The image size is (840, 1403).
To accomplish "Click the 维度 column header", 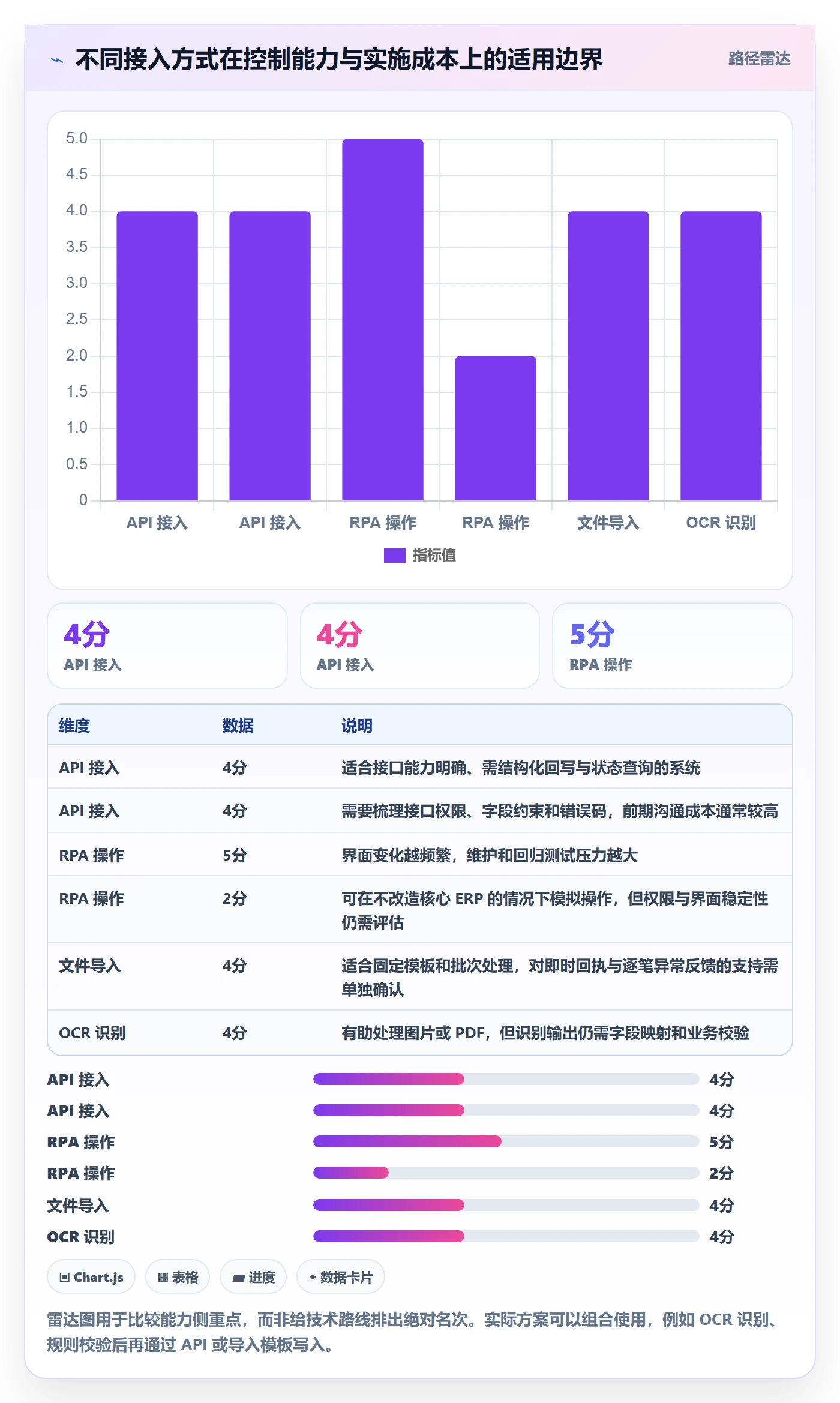I will [x=74, y=726].
